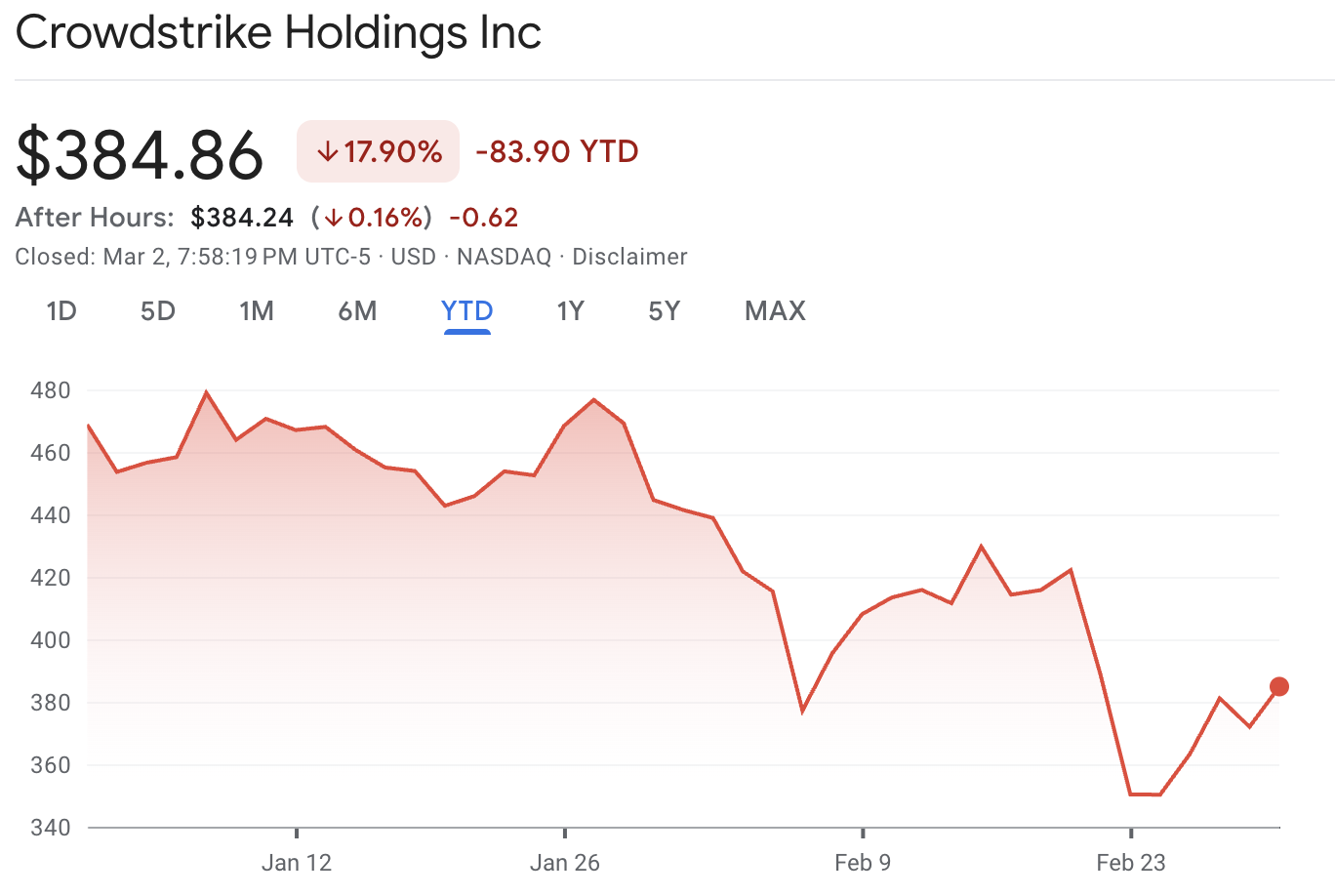Click the down arrow beside 0.16% after-hours change
Viewport: 1335px width, 896px height.
point(336,217)
